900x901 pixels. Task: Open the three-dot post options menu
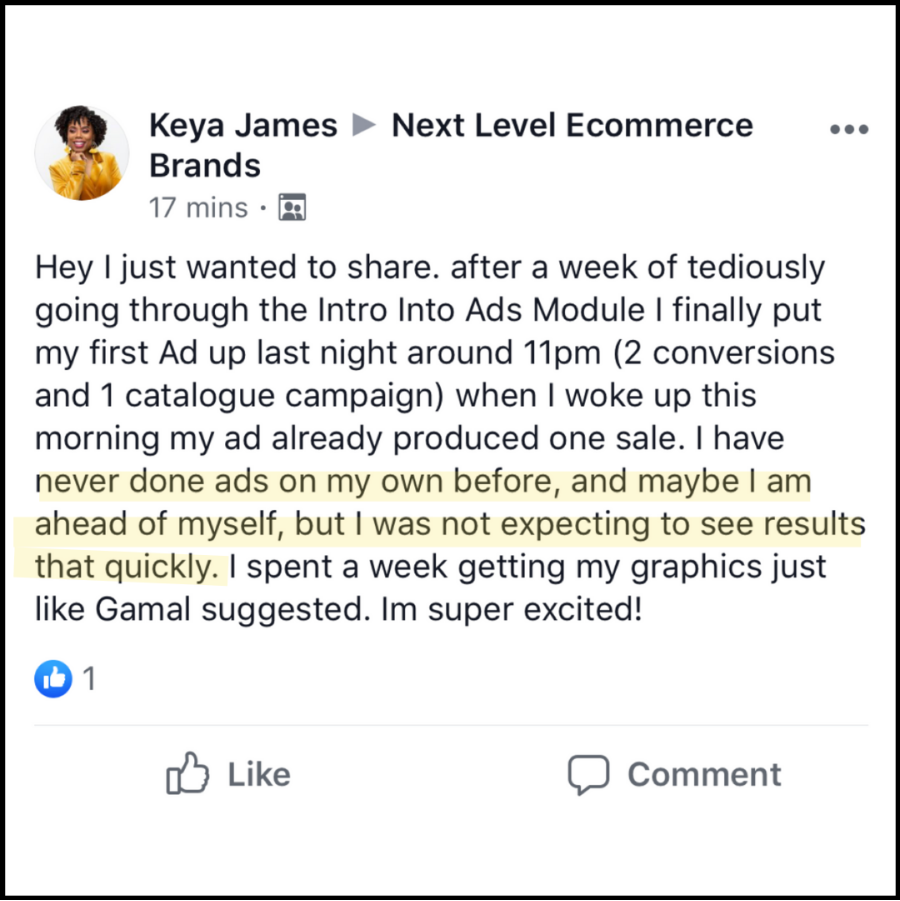coord(849,130)
